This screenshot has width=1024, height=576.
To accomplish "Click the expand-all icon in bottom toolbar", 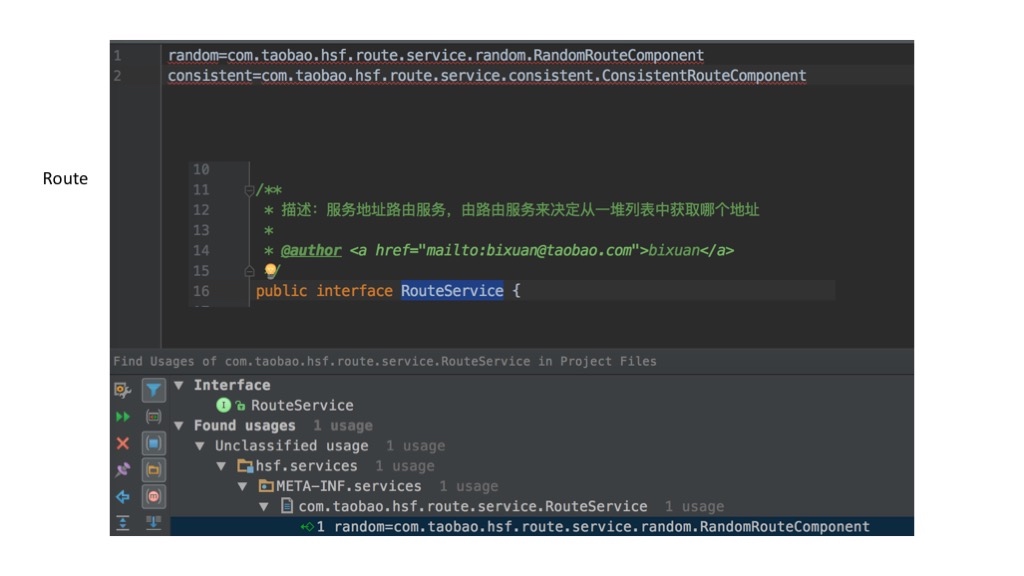I will point(122,522).
